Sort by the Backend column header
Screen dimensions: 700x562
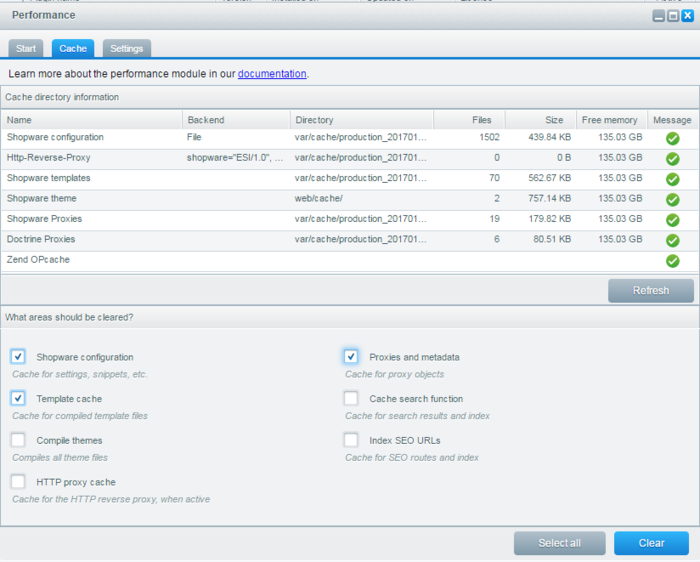pyautogui.click(x=236, y=120)
